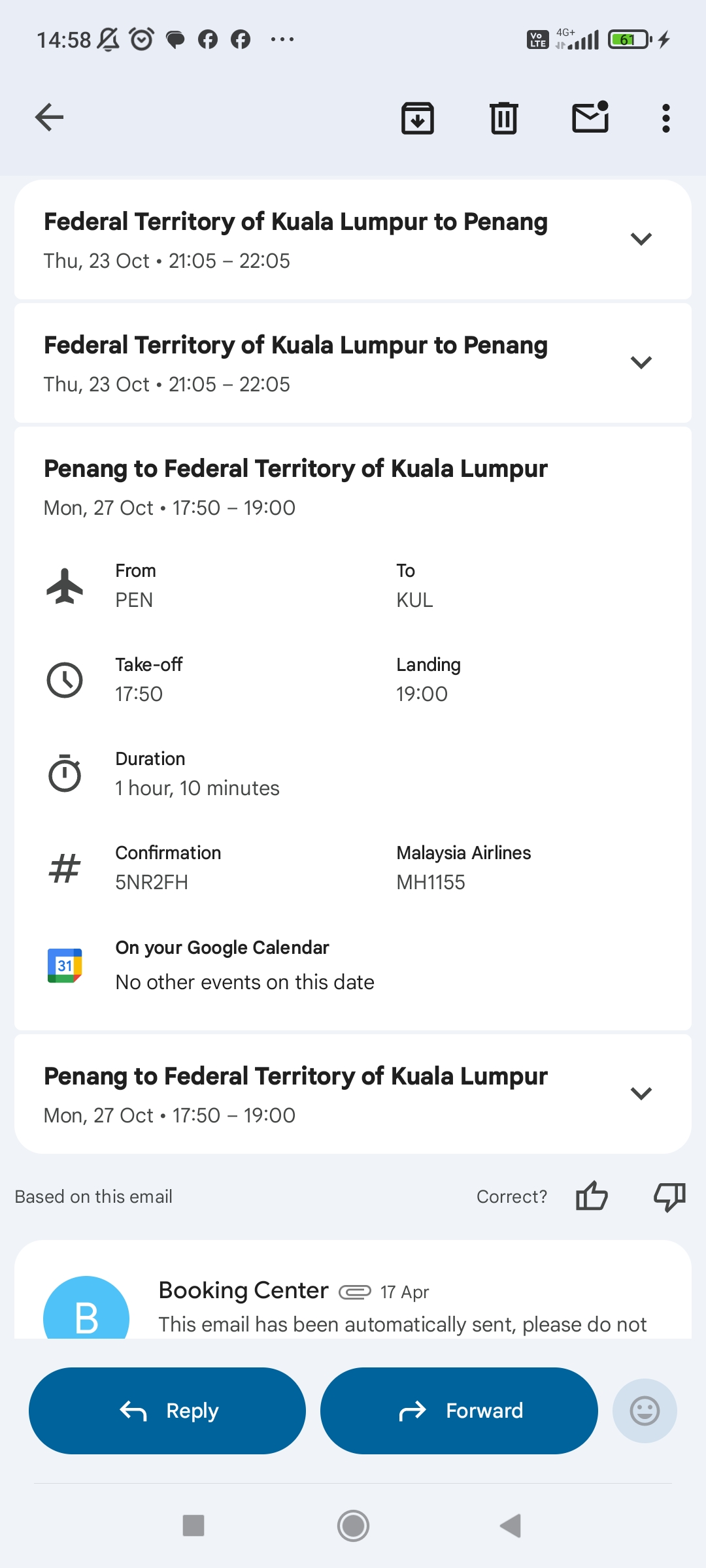
Task: Tap the Android recent apps square button
Action: point(193,1526)
